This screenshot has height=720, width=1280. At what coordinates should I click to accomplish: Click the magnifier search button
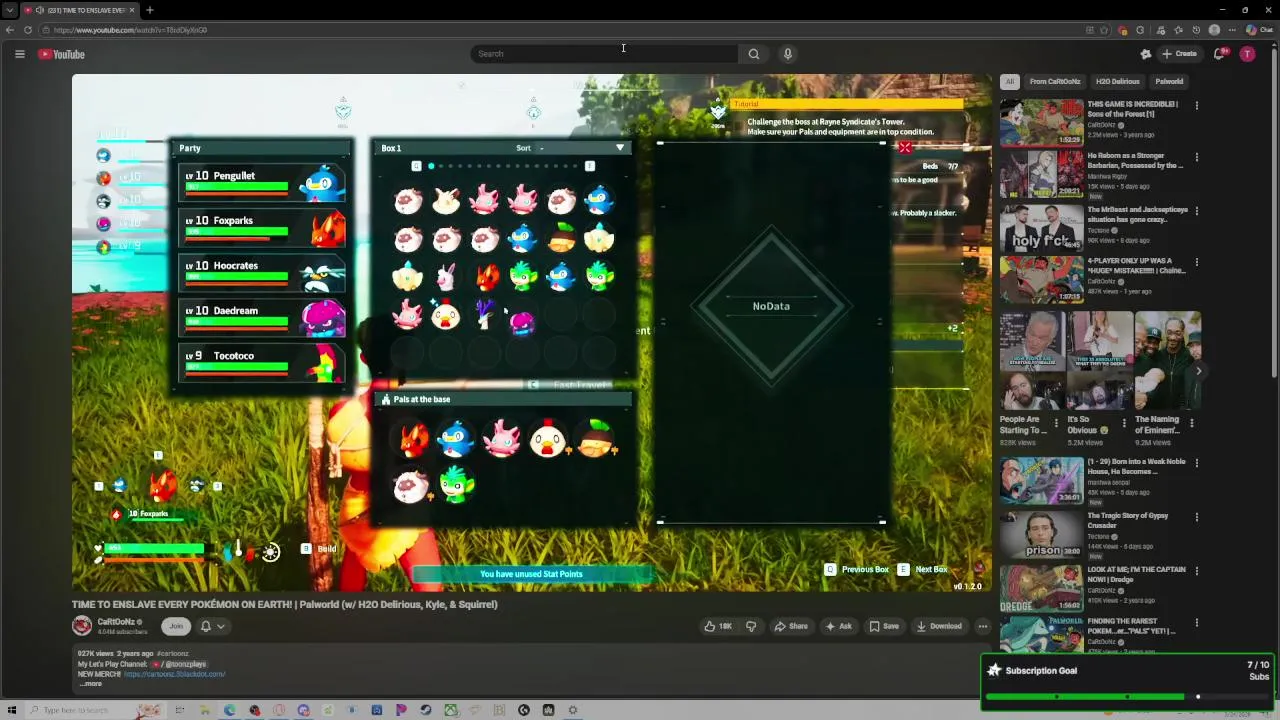(x=754, y=54)
